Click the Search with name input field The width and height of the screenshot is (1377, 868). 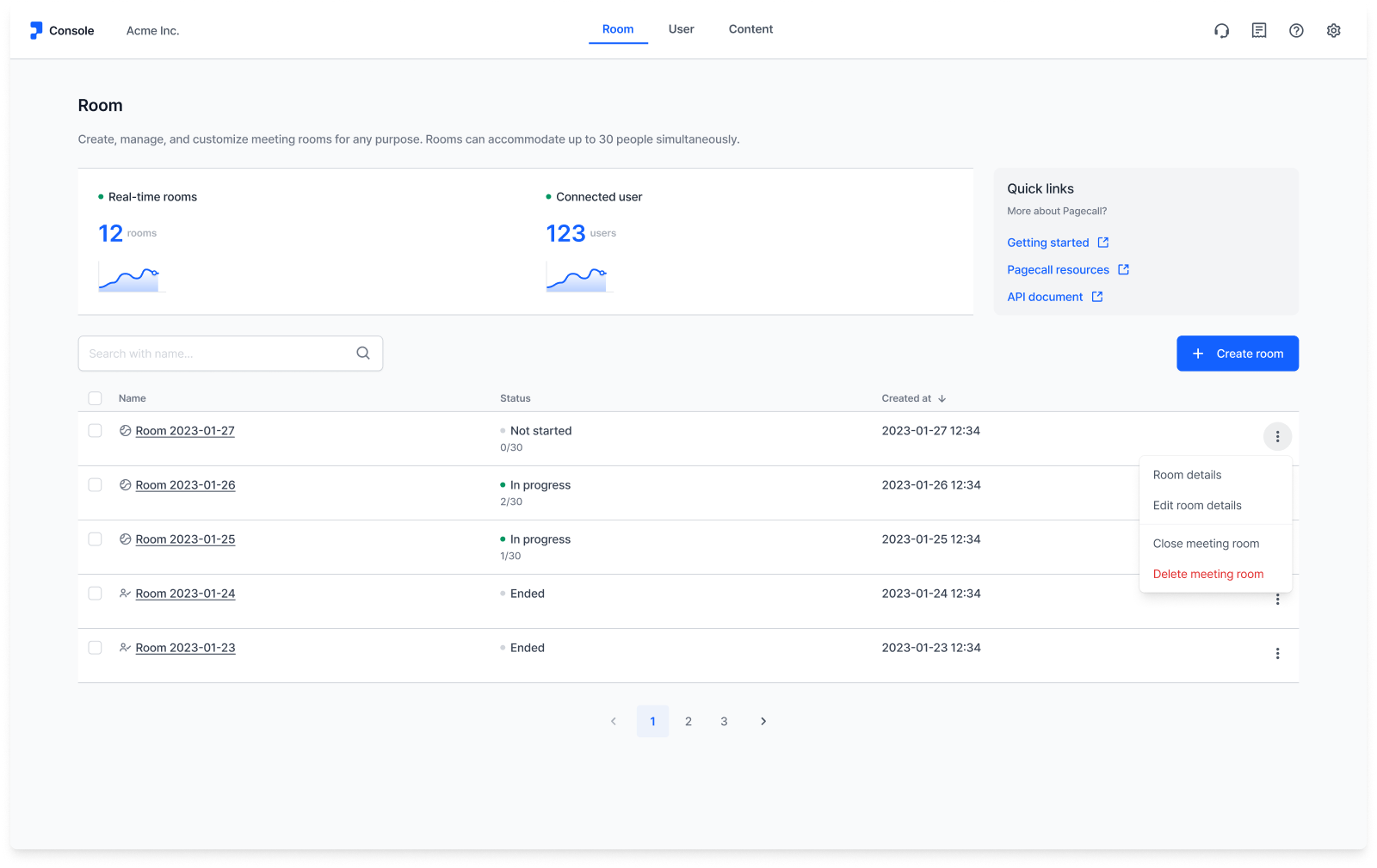pyautogui.click(x=231, y=354)
